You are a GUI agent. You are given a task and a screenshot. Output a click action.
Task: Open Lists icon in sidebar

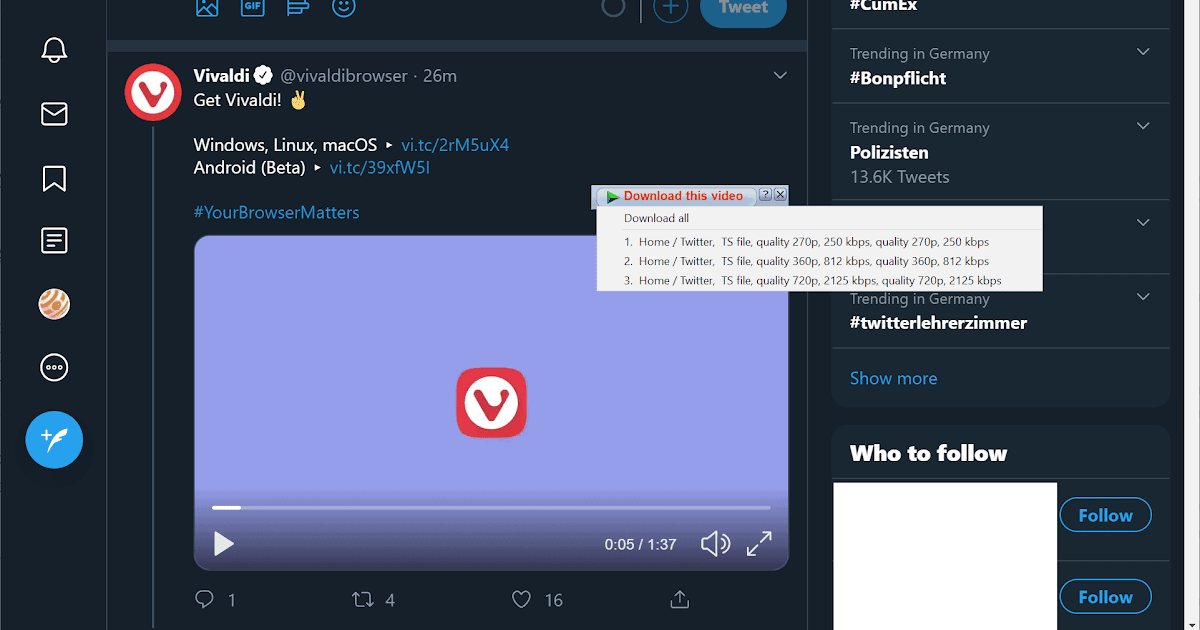click(54, 241)
